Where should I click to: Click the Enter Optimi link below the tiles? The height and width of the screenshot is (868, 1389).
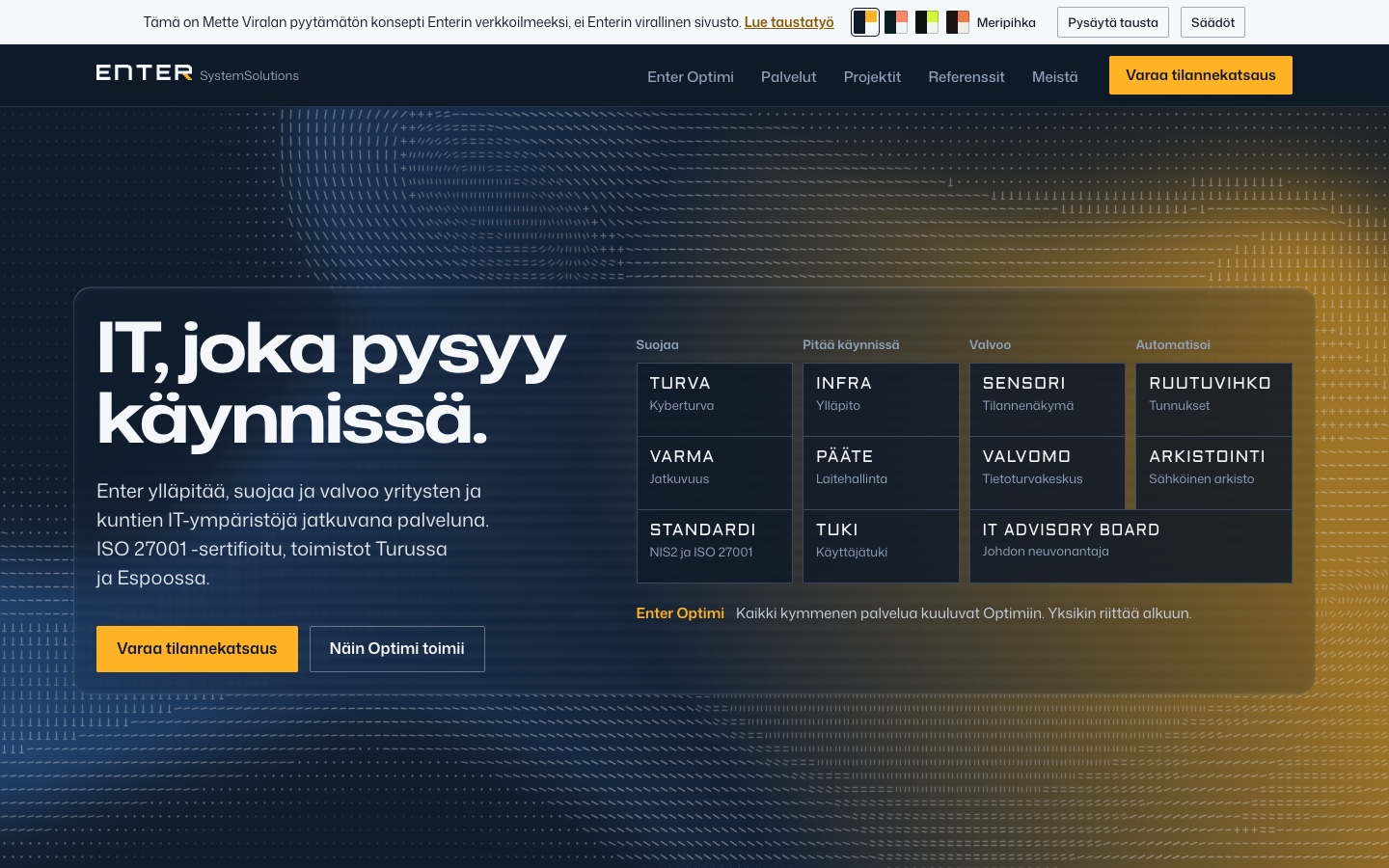click(680, 613)
